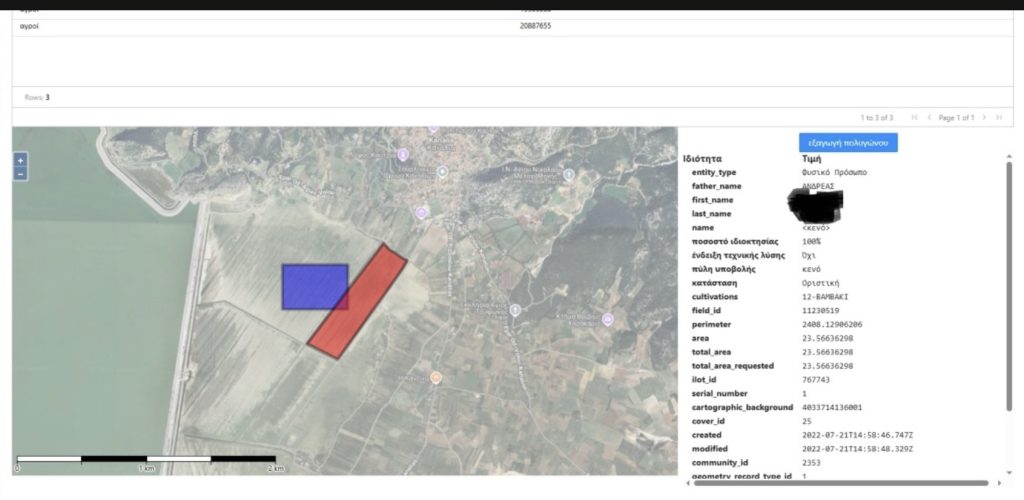Viewport: 1024px width, 500px height.
Task: Click the properties panel horizontal scrollbar
Action: coord(850,483)
